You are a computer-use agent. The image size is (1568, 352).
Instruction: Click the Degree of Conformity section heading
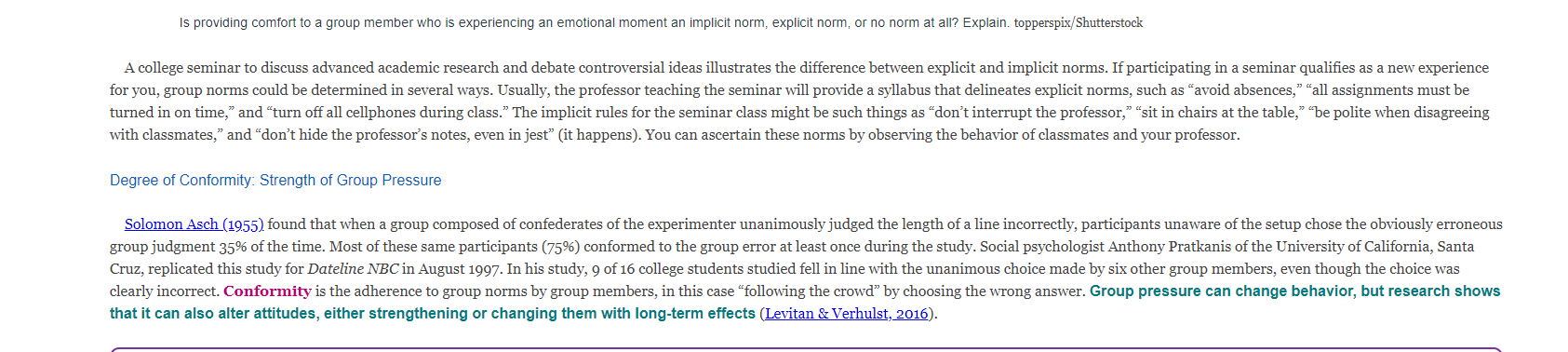275,181
